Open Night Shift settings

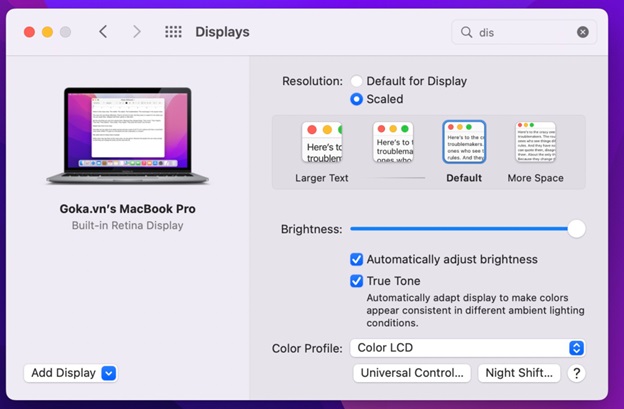pyautogui.click(x=519, y=373)
